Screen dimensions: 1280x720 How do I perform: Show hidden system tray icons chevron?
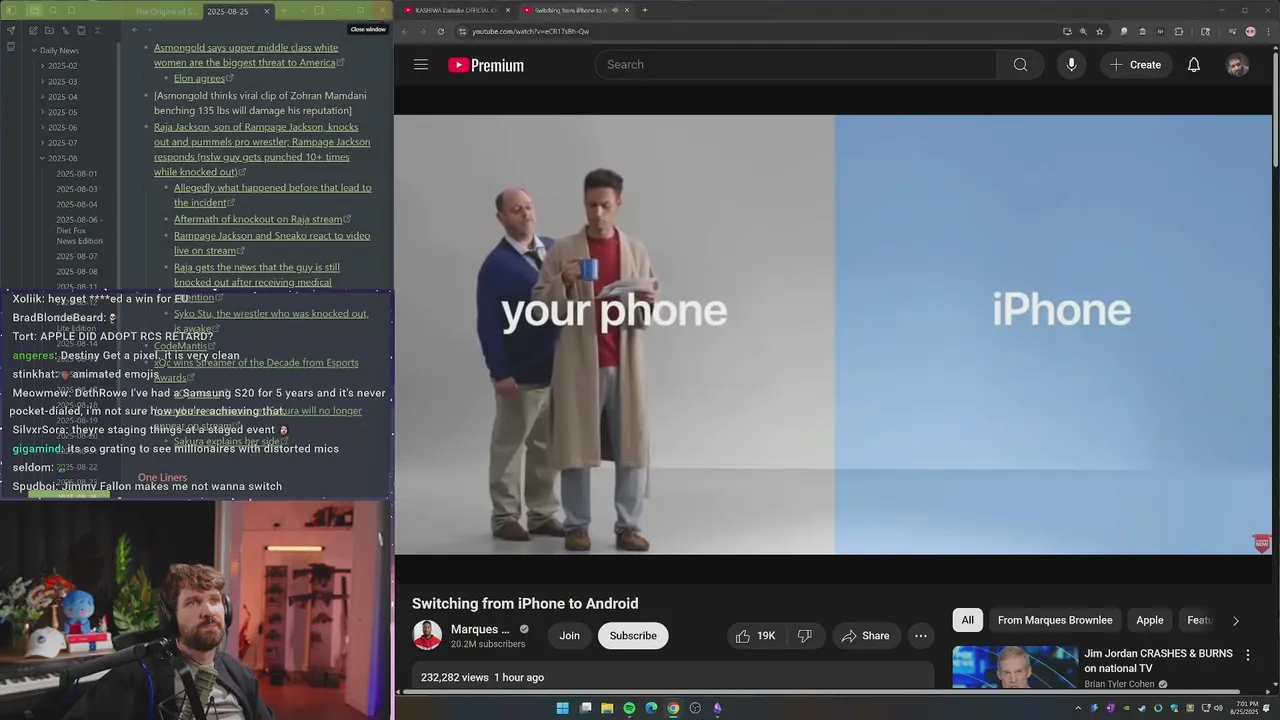click(1078, 708)
